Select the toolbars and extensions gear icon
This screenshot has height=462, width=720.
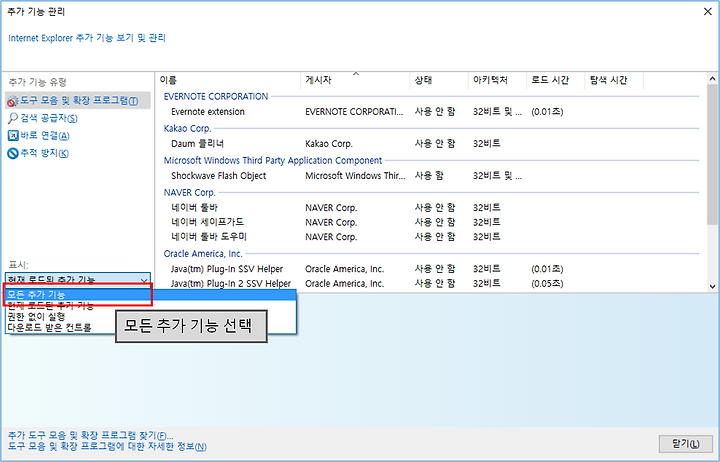[x=13, y=101]
